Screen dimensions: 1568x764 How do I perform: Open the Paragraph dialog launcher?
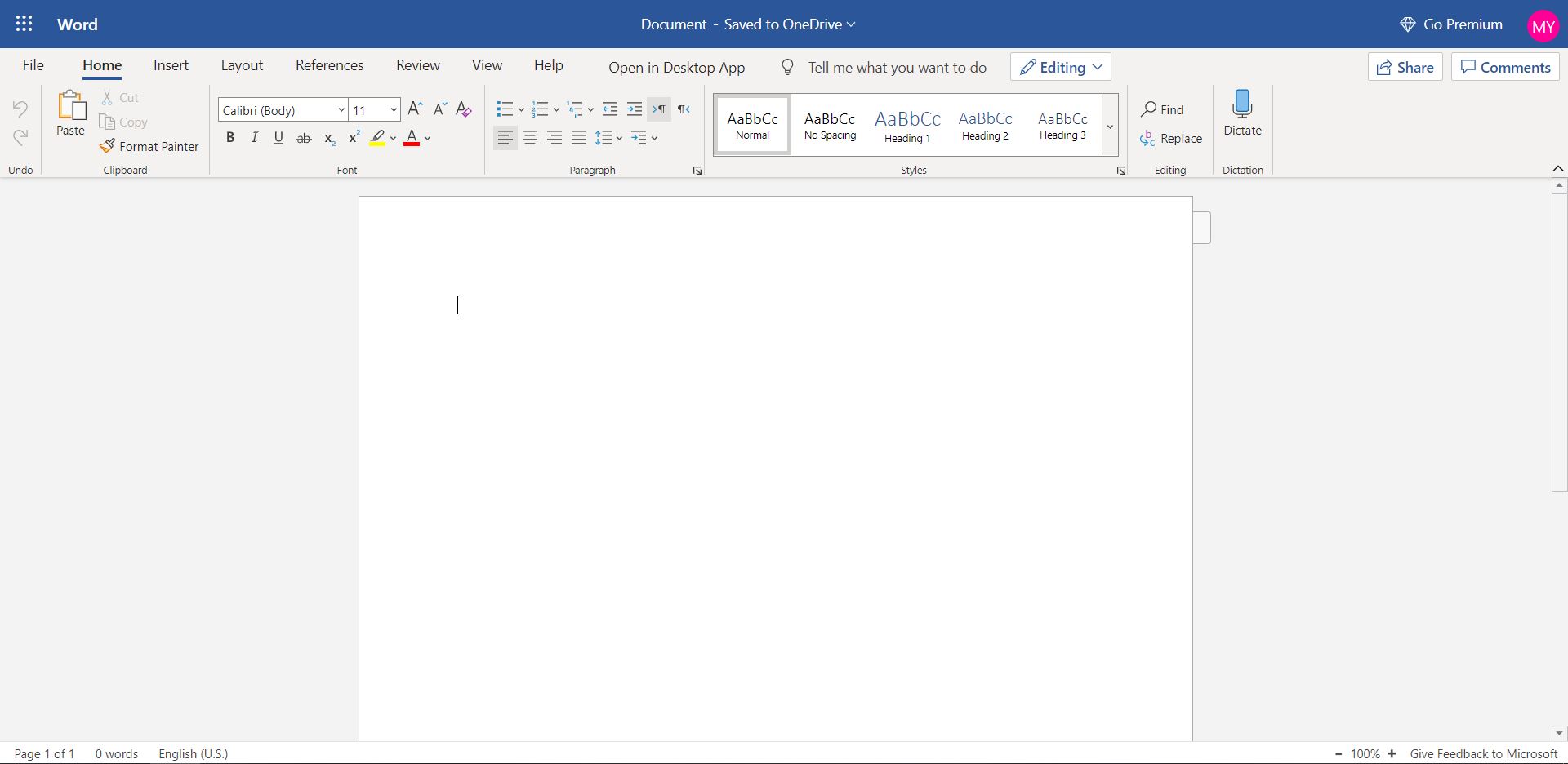click(697, 171)
